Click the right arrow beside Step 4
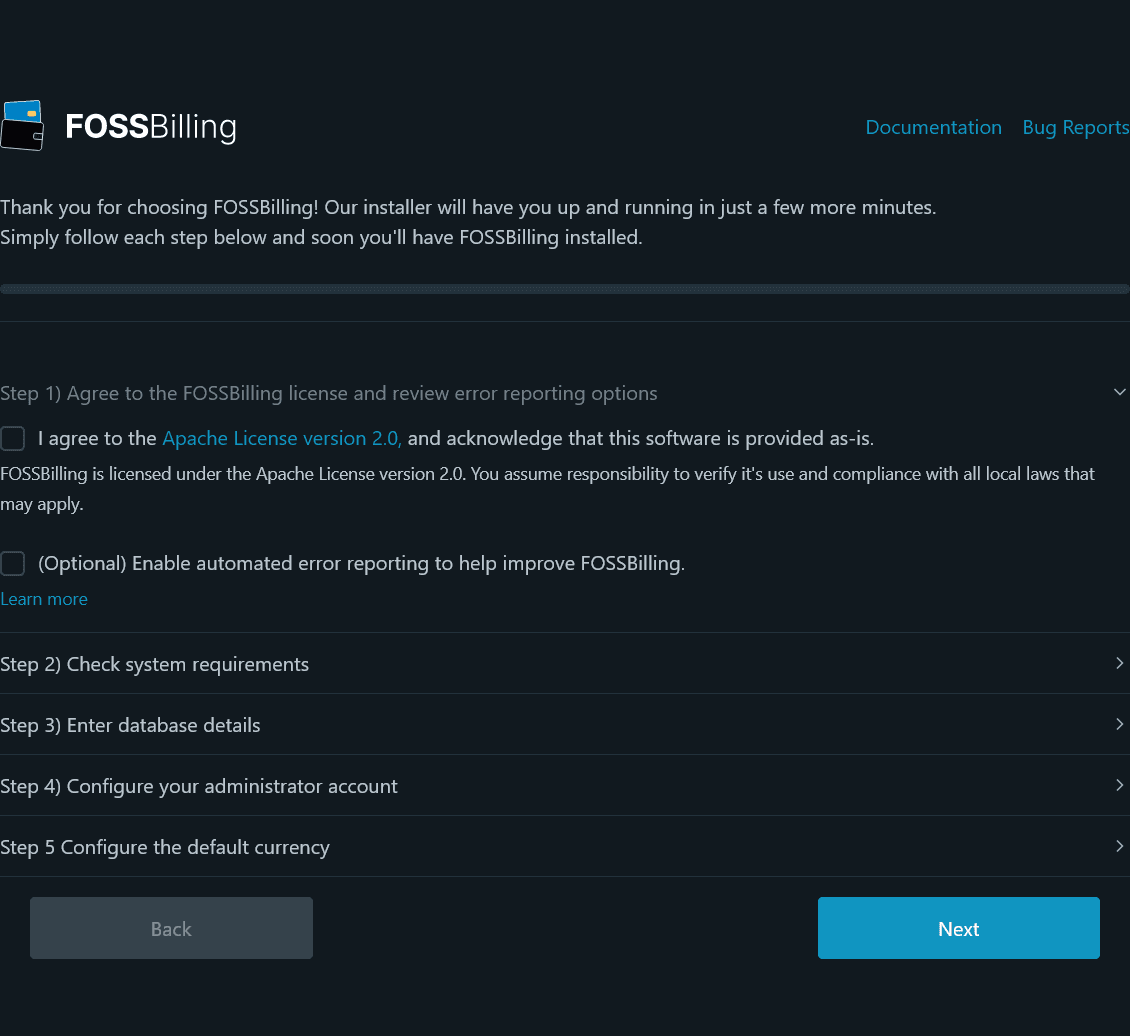Screen dimensions: 1130x1036 point(1119,785)
